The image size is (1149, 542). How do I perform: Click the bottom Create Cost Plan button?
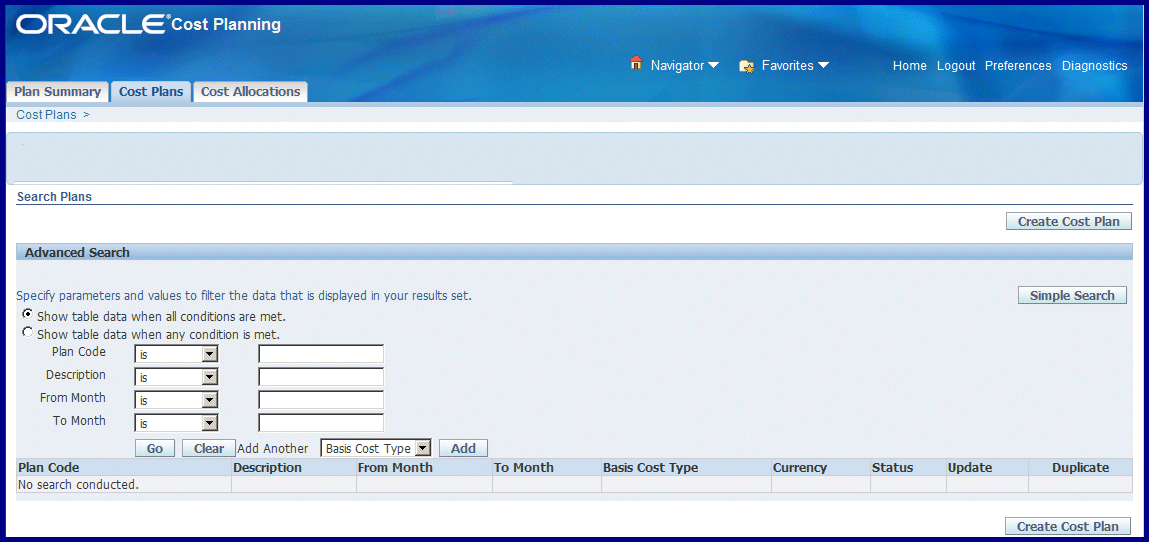[1068, 526]
